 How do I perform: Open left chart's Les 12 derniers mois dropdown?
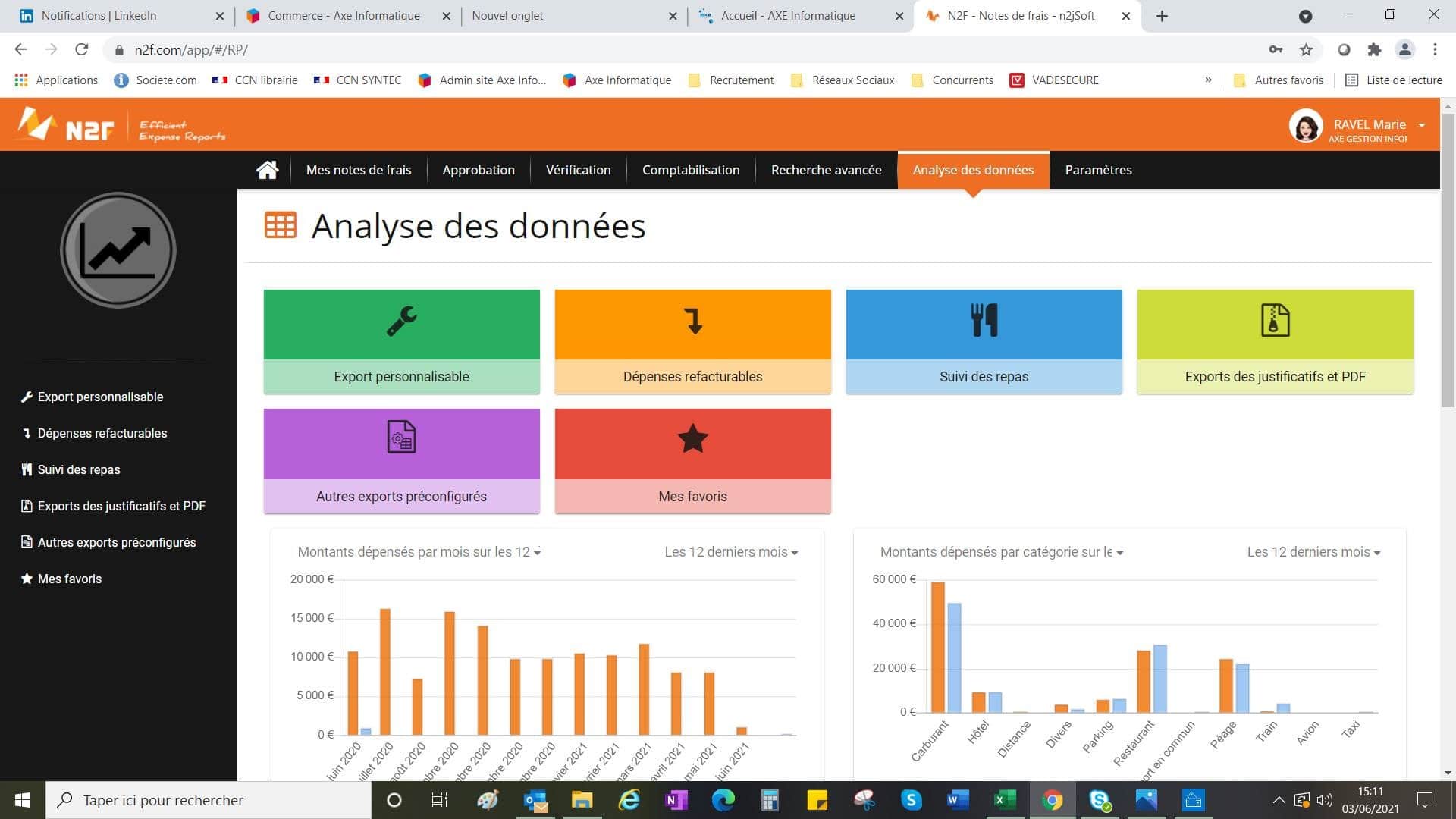pyautogui.click(x=731, y=552)
